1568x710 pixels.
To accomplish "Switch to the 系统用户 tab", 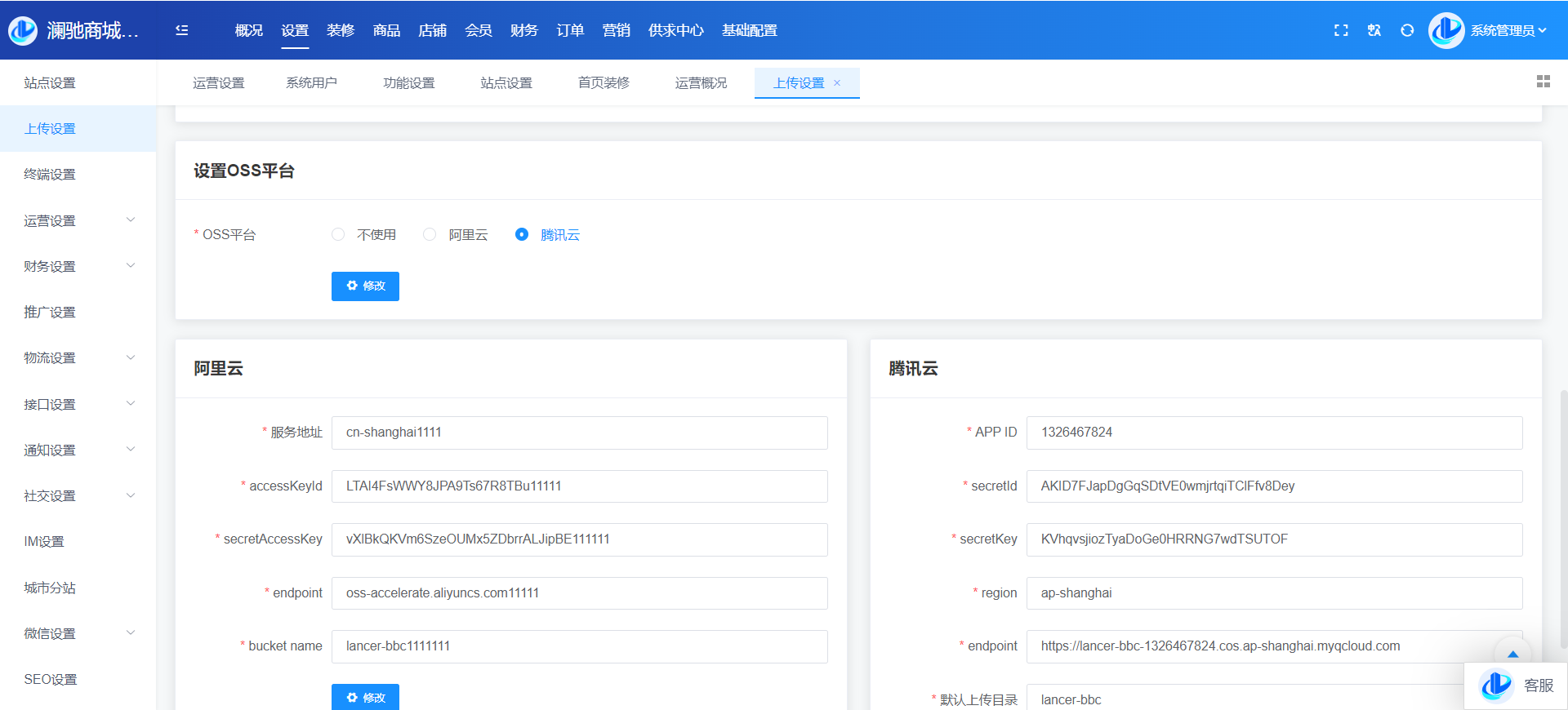I will (311, 83).
